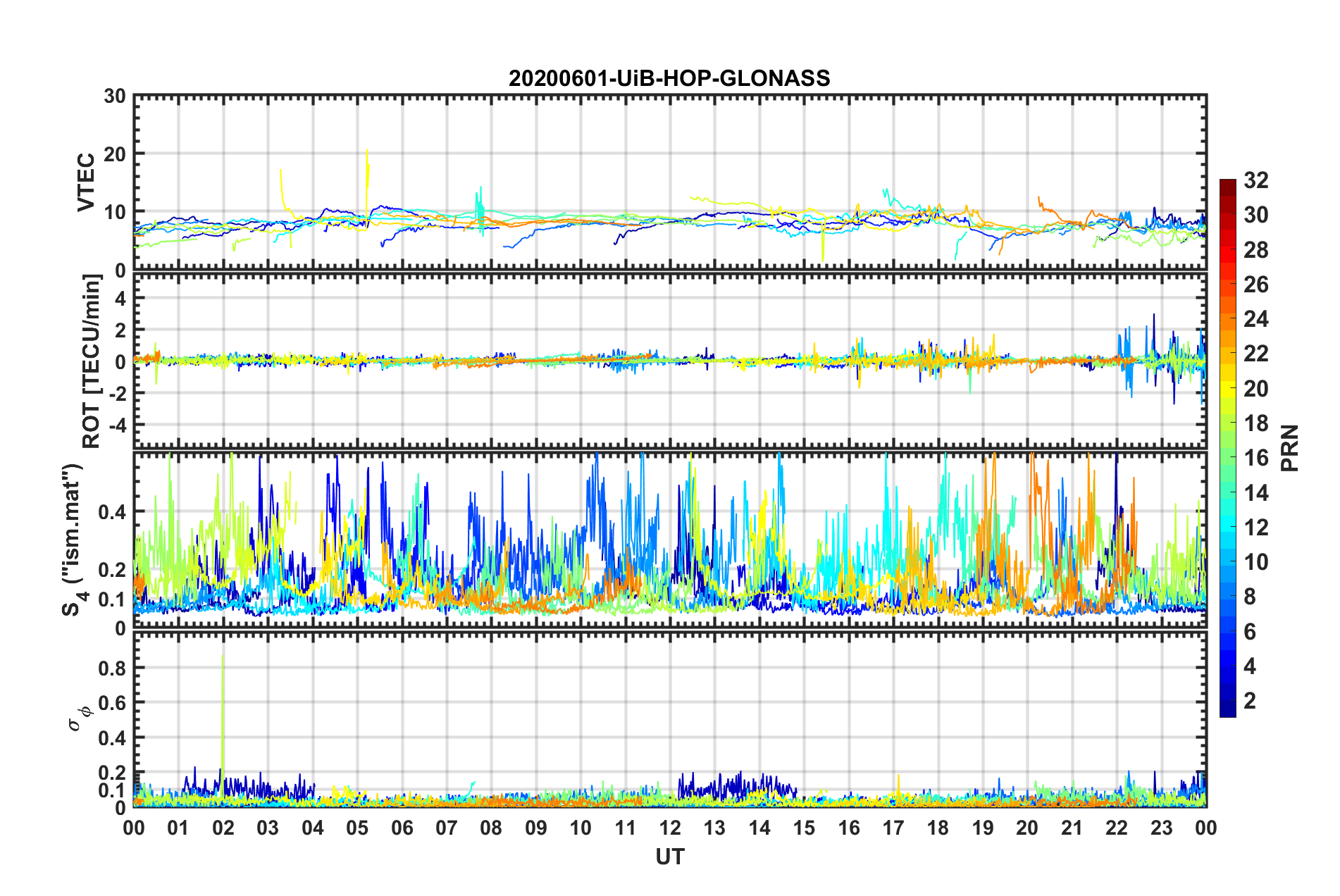This screenshot has height=896, width=1340.
Task: Select hour tick 06 on UT axis
Action: [402, 828]
